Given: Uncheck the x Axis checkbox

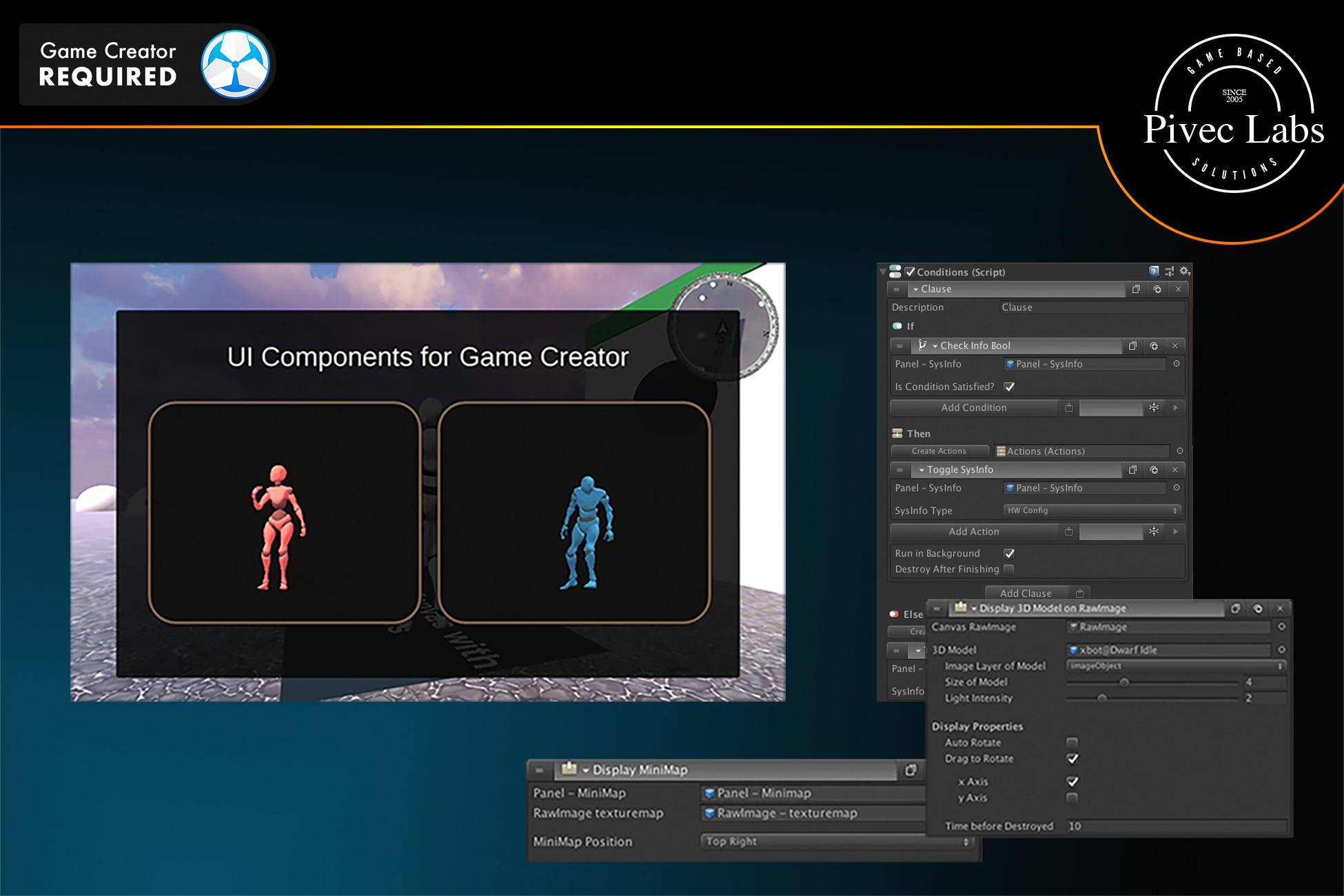Looking at the screenshot, I should 1072,782.
